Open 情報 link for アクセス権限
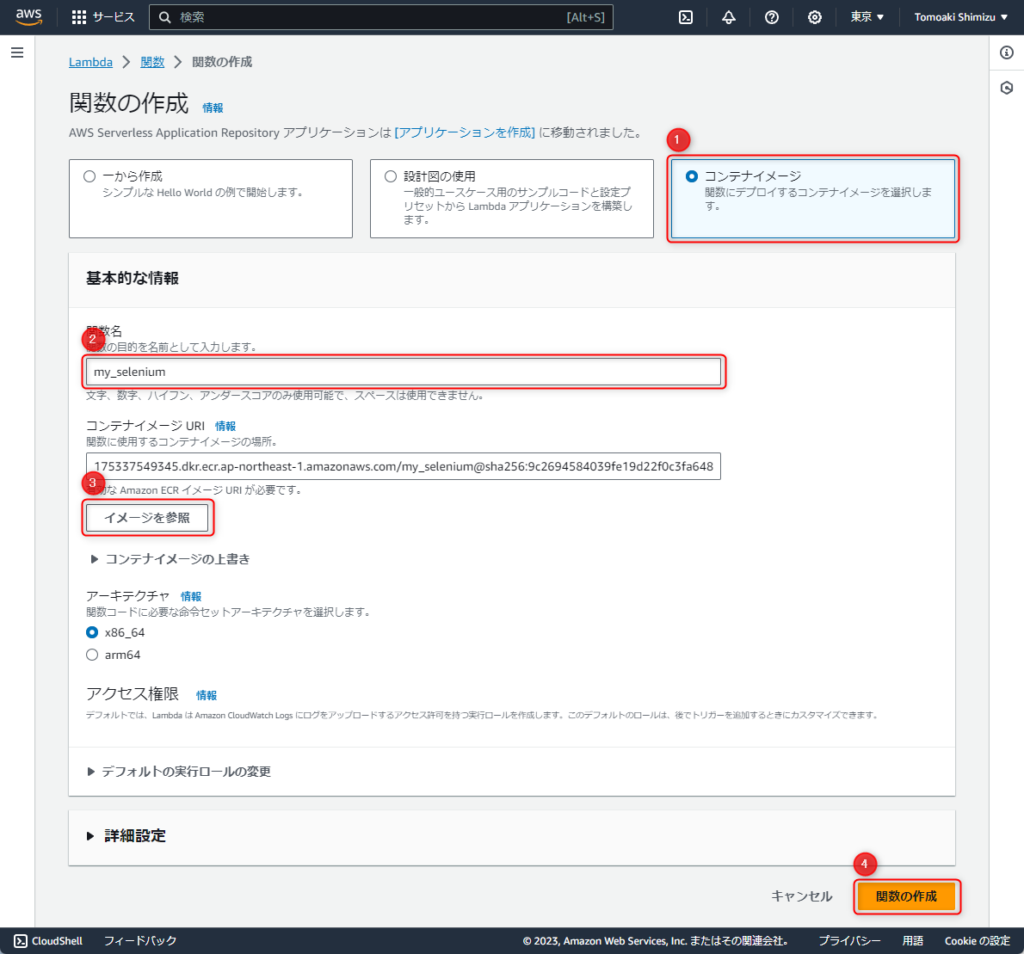Viewport: 1024px width, 954px height. pyautogui.click(x=206, y=695)
